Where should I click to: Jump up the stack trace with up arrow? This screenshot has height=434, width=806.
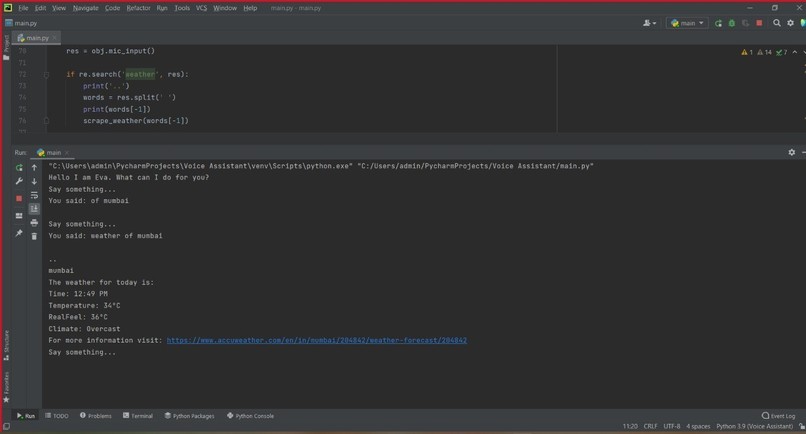click(x=34, y=168)
